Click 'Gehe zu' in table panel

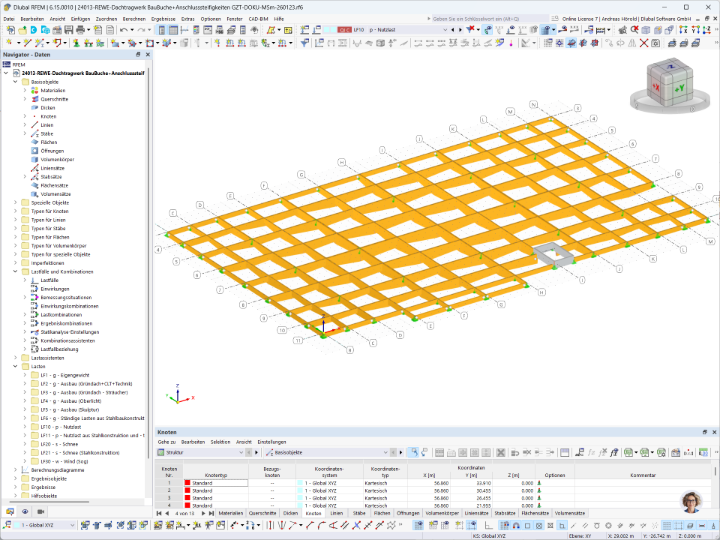pyautogui.click(x=167, y=442)
